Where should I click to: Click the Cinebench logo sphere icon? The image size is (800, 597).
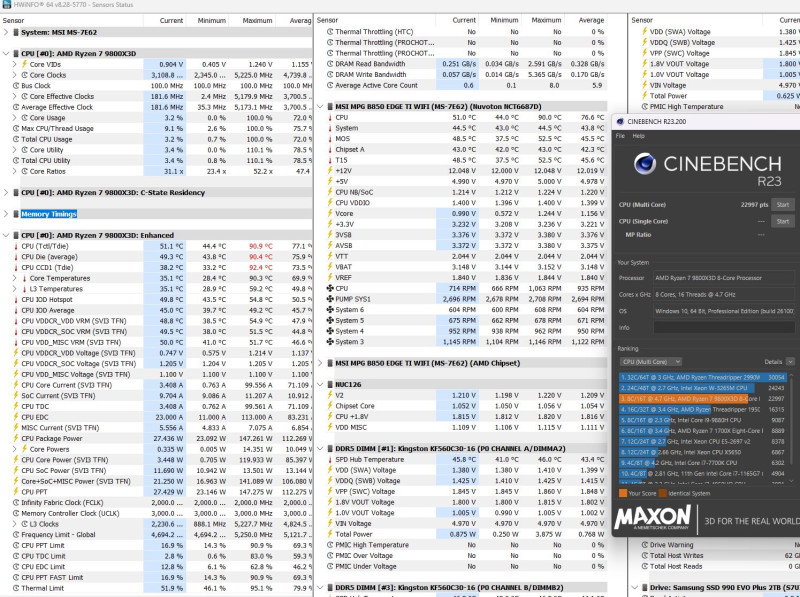pyautogui.click(x=645, y=164)
